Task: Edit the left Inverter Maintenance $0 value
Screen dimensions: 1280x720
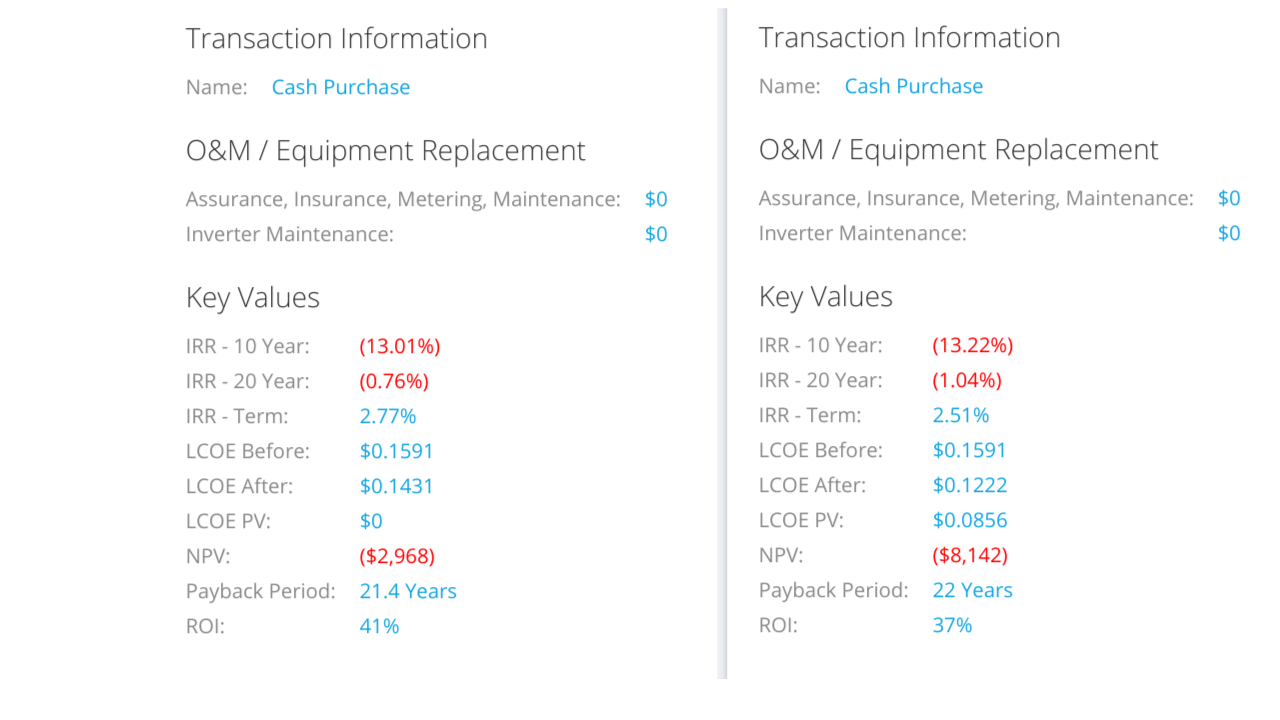Action: (x=656, y=234)
